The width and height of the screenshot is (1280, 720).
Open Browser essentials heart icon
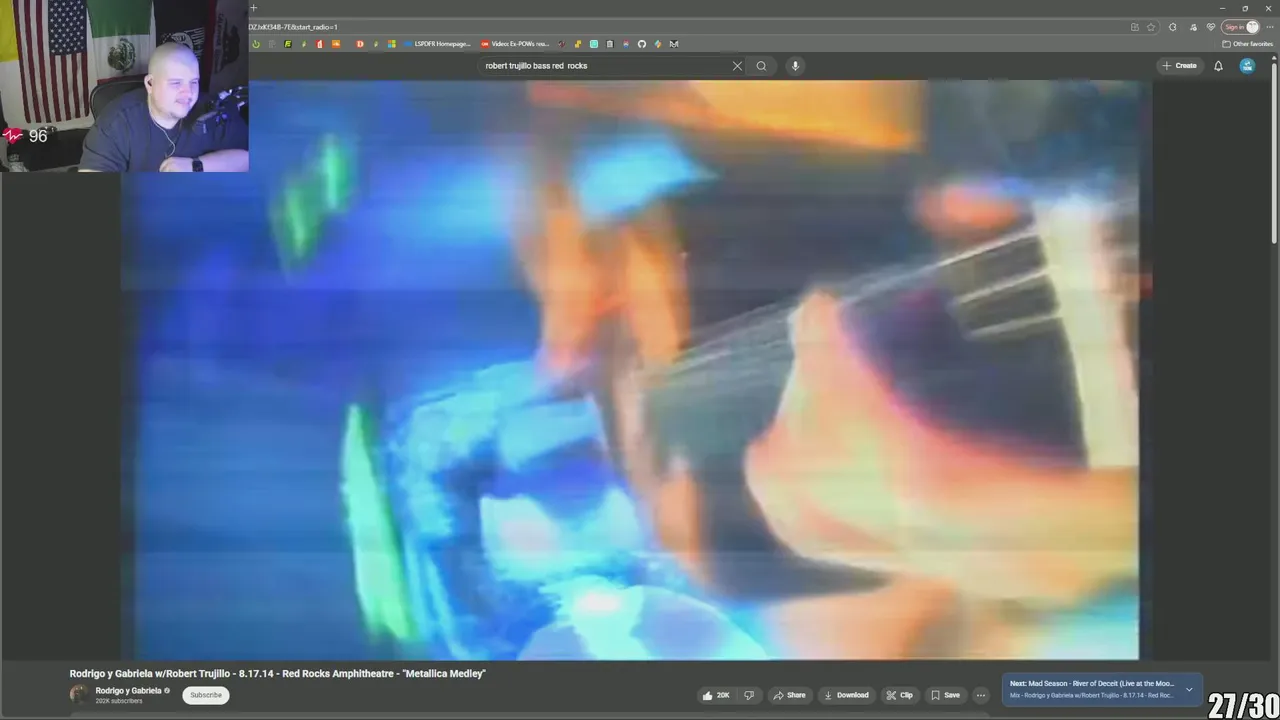1211,27
